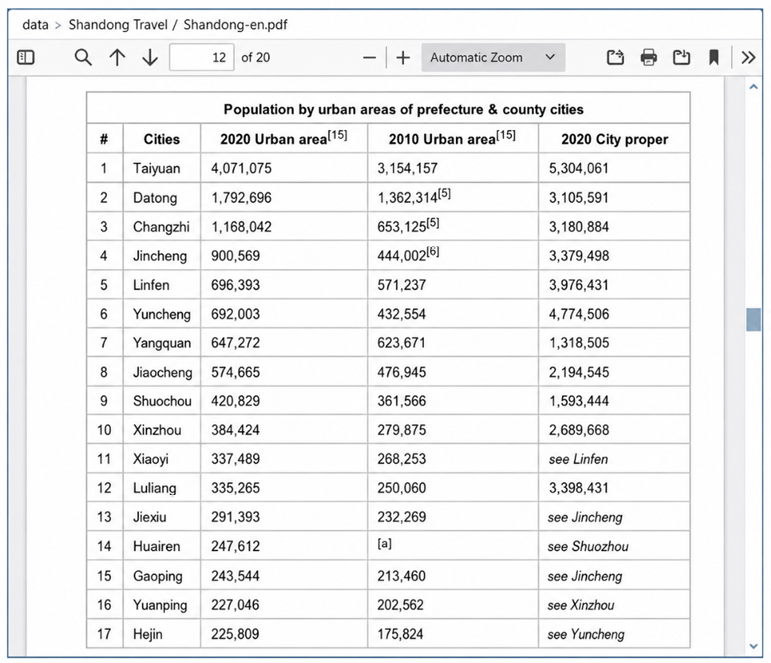The width and height of the screenshot is (771, 663).
Task: Click the value '5,304,061'
Action: point(579,169)
